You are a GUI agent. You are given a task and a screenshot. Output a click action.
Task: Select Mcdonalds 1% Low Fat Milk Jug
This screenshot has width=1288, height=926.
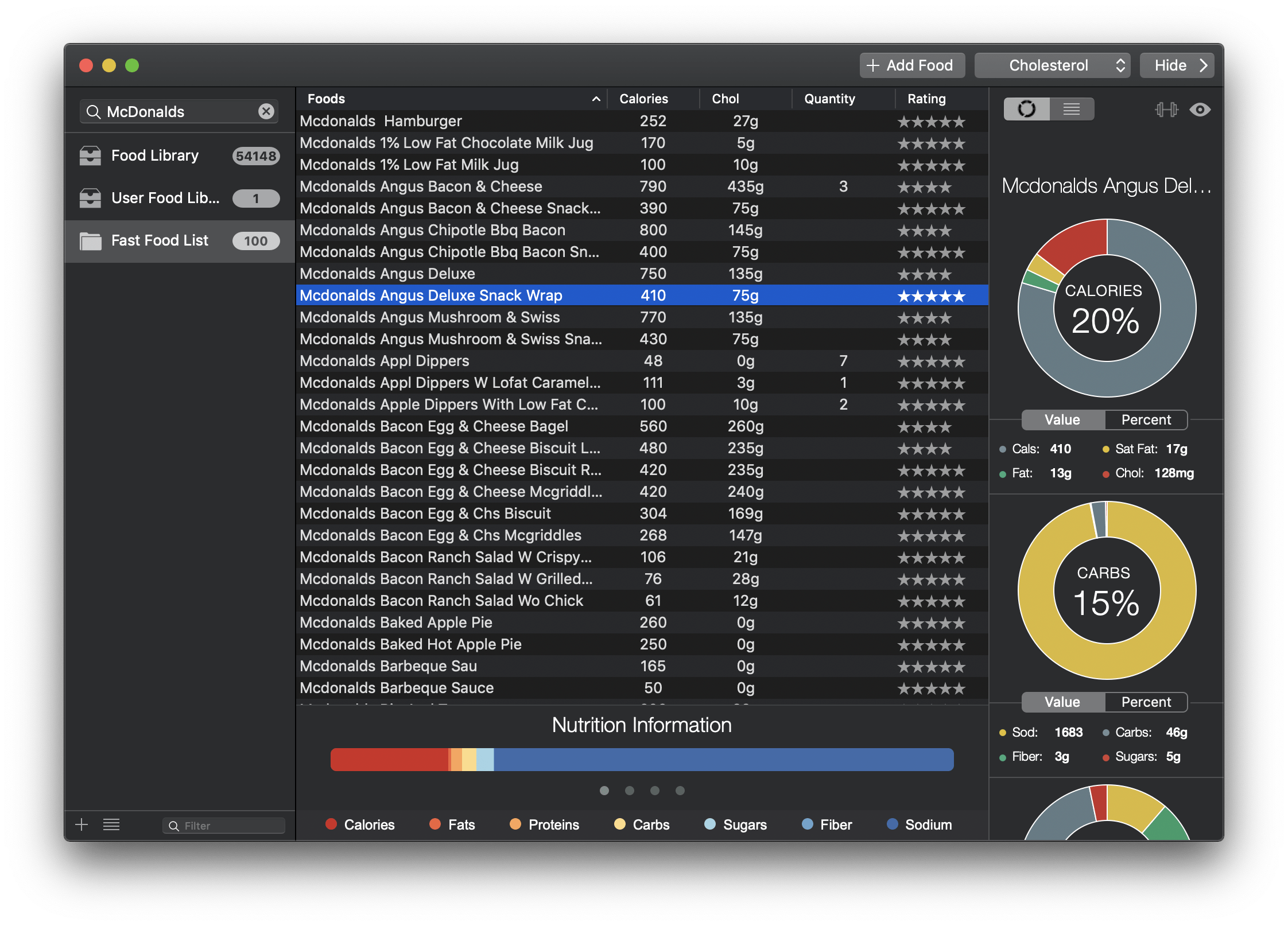pyautogui.click(x=642, y=165)
